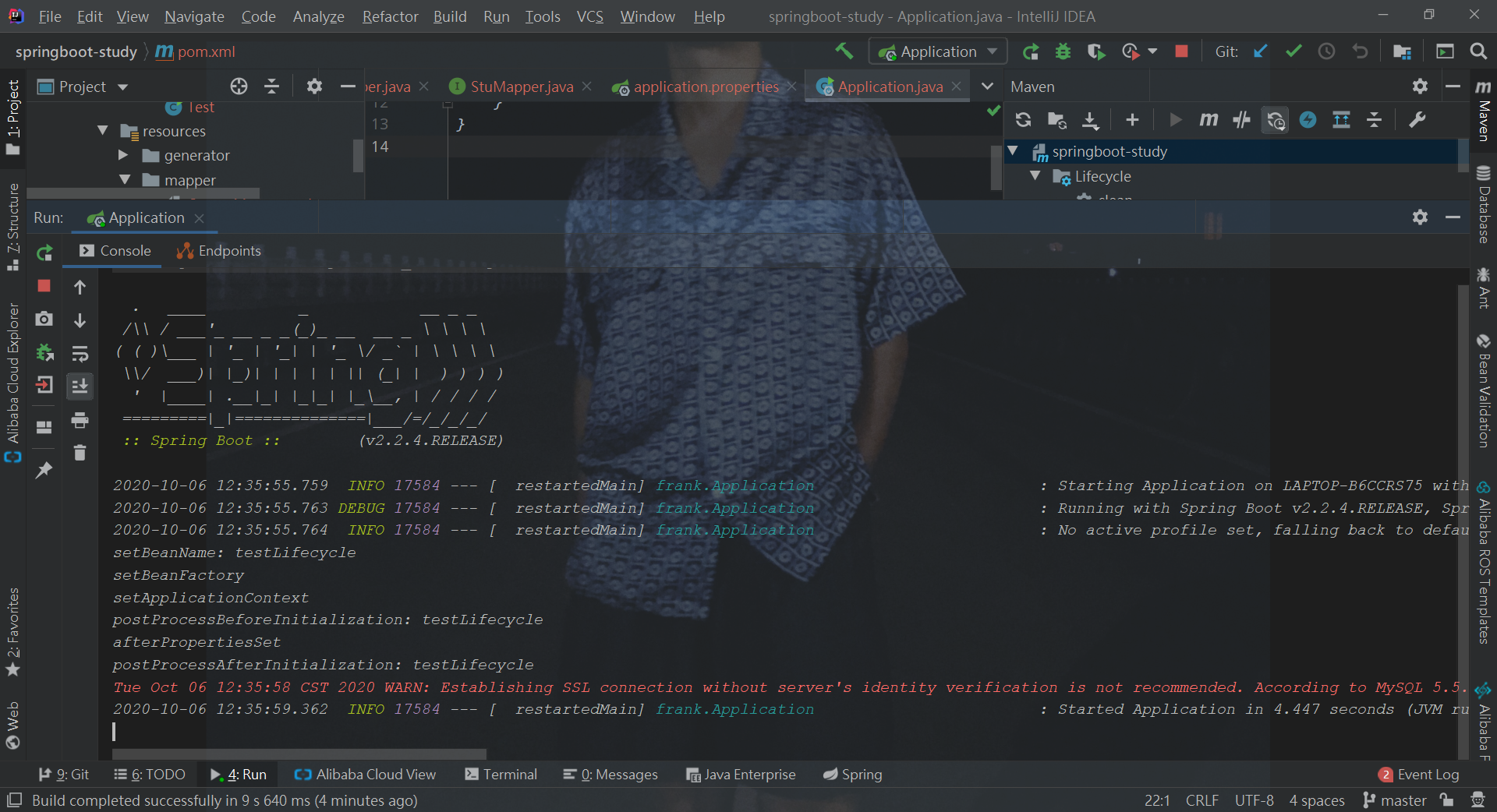Image resolution: width=1497 pixels, height=812 pixels.
Task: Open the Terminal tool window
Action: [x=501, y=775]
